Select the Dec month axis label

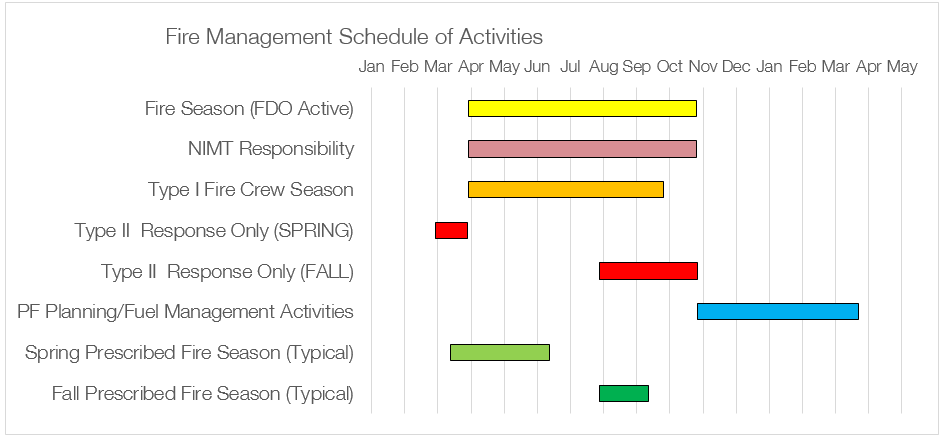736,67
